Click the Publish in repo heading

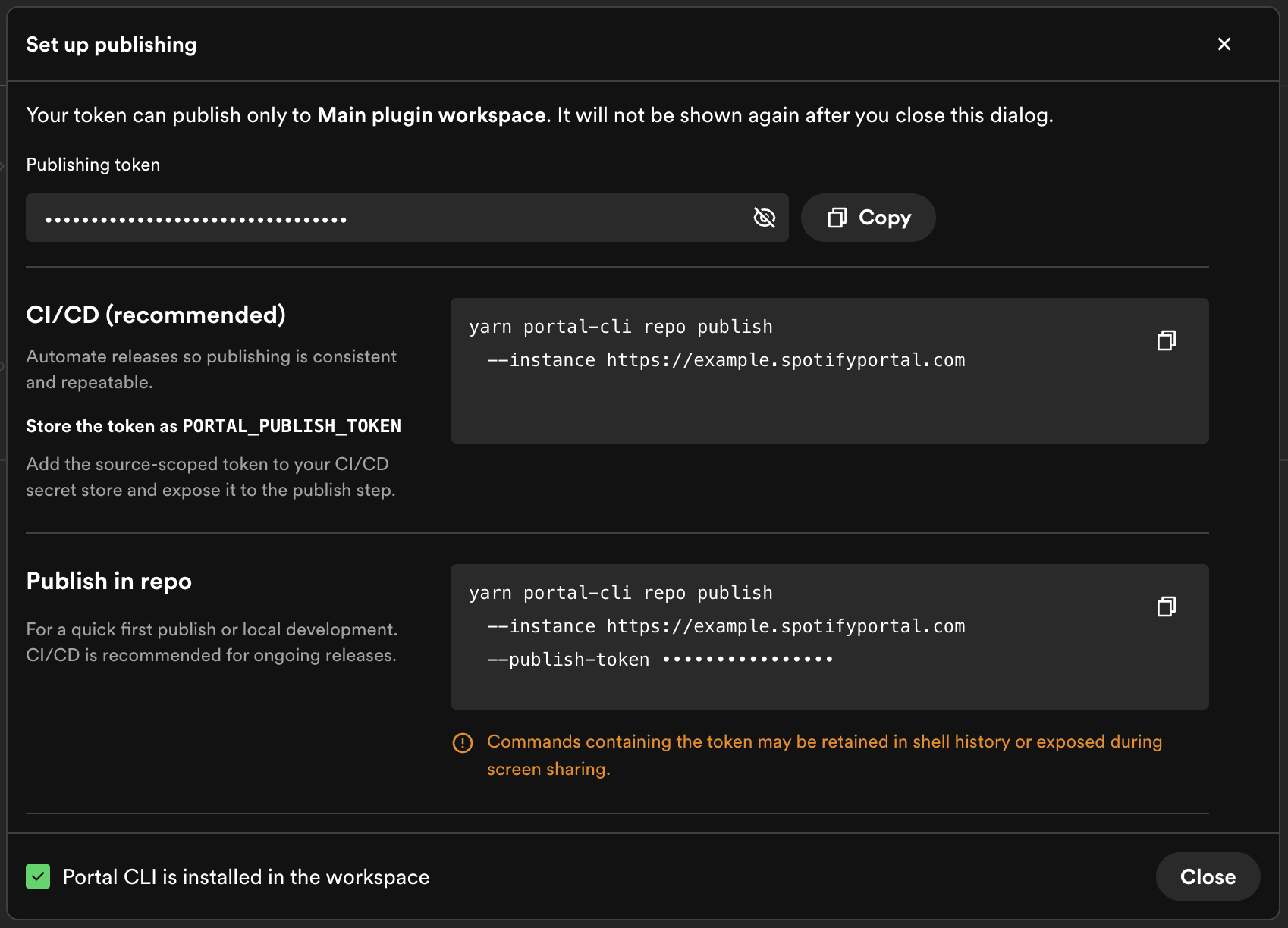[108, 581]
